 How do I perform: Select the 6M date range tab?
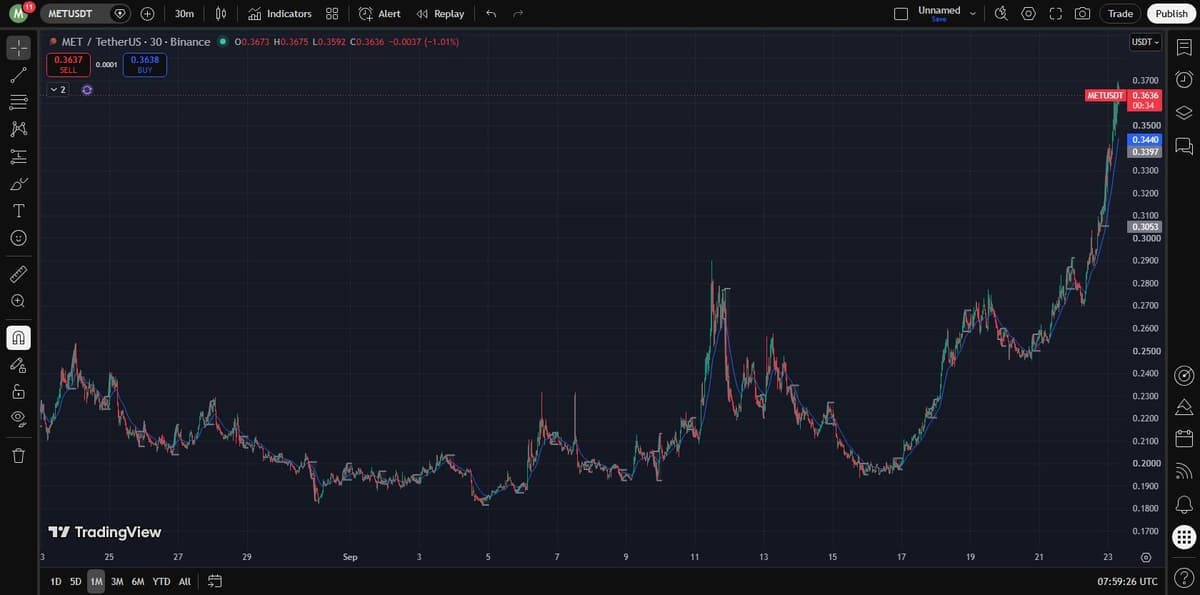tap(138, 581)
